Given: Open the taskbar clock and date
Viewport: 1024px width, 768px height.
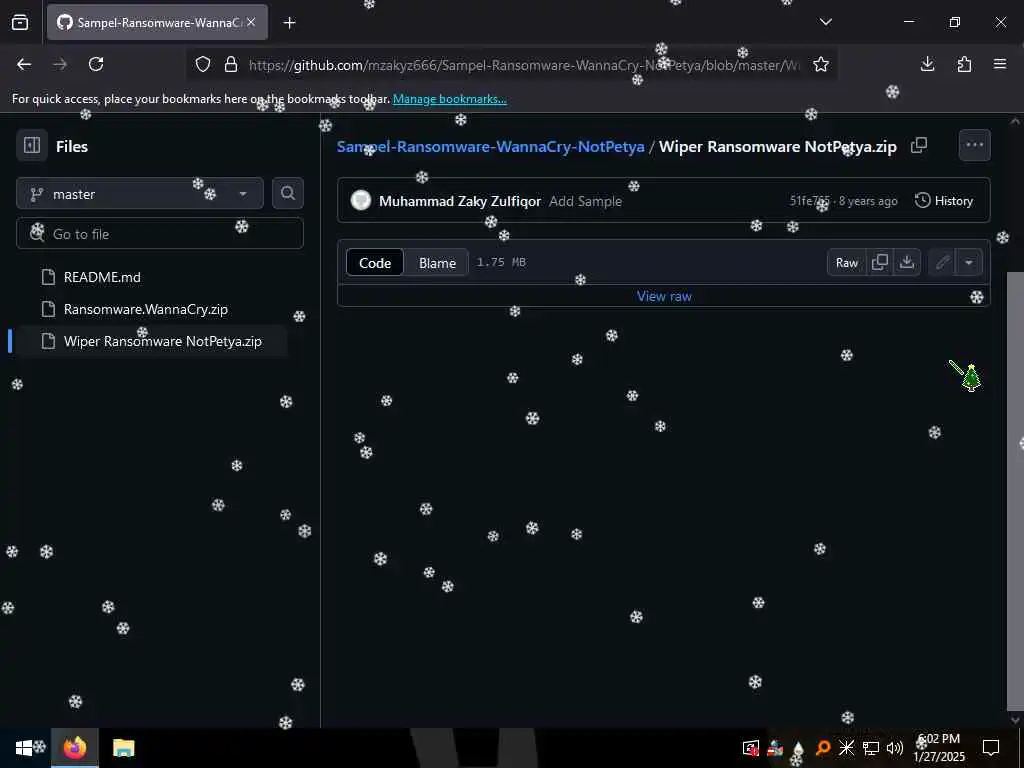Looking at the screenshot, I should coord(938,748).
